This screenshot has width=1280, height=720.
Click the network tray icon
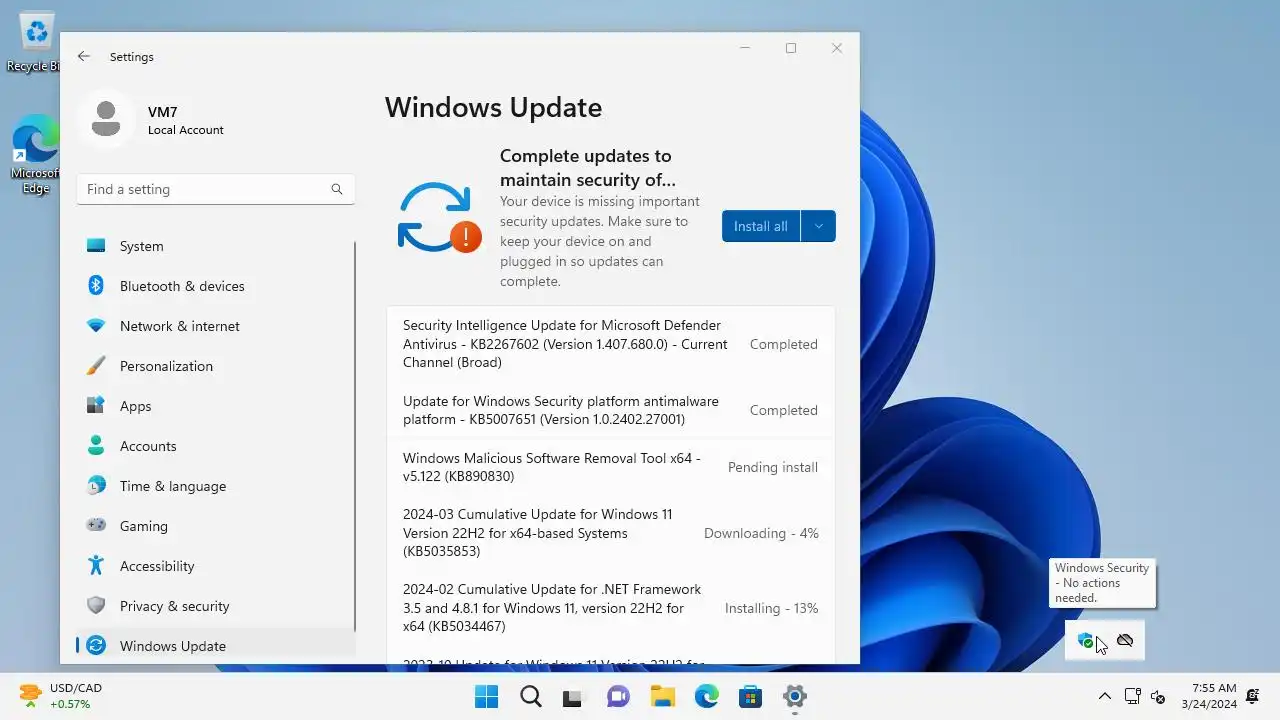pyautogui.click(x=1133, y=696)
